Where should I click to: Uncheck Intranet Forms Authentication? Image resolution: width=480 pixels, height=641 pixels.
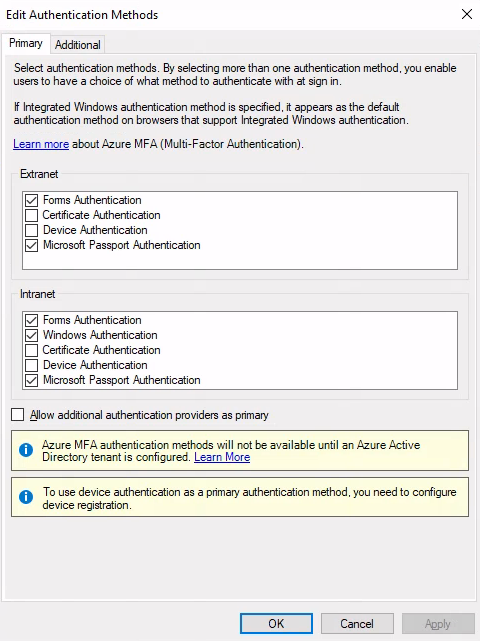pyautogui.click(x=31, y=320)
